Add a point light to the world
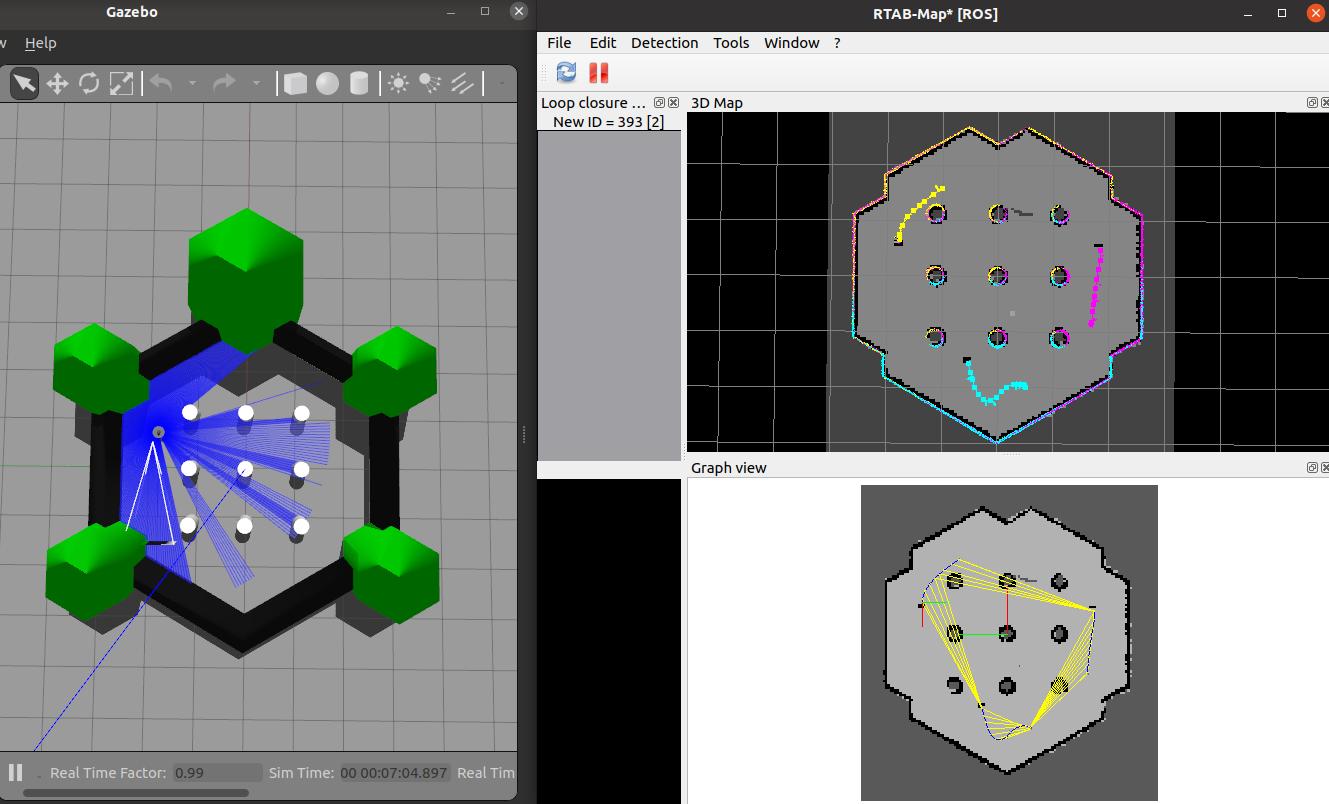The height and width of the screenshot is (804, 1329). [x=398, y=83]
